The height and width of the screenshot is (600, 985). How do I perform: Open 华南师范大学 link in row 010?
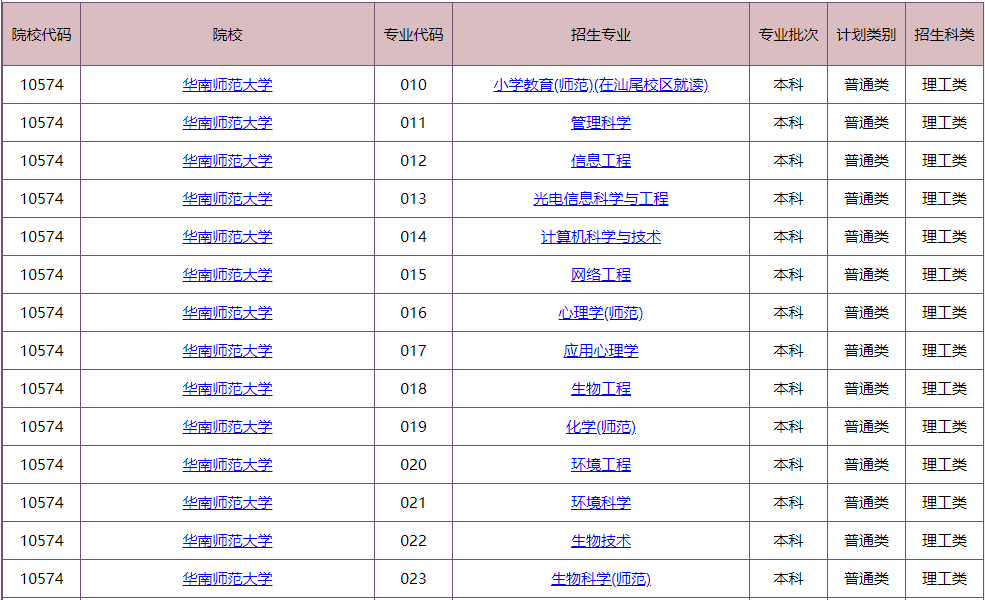[227, 85]
